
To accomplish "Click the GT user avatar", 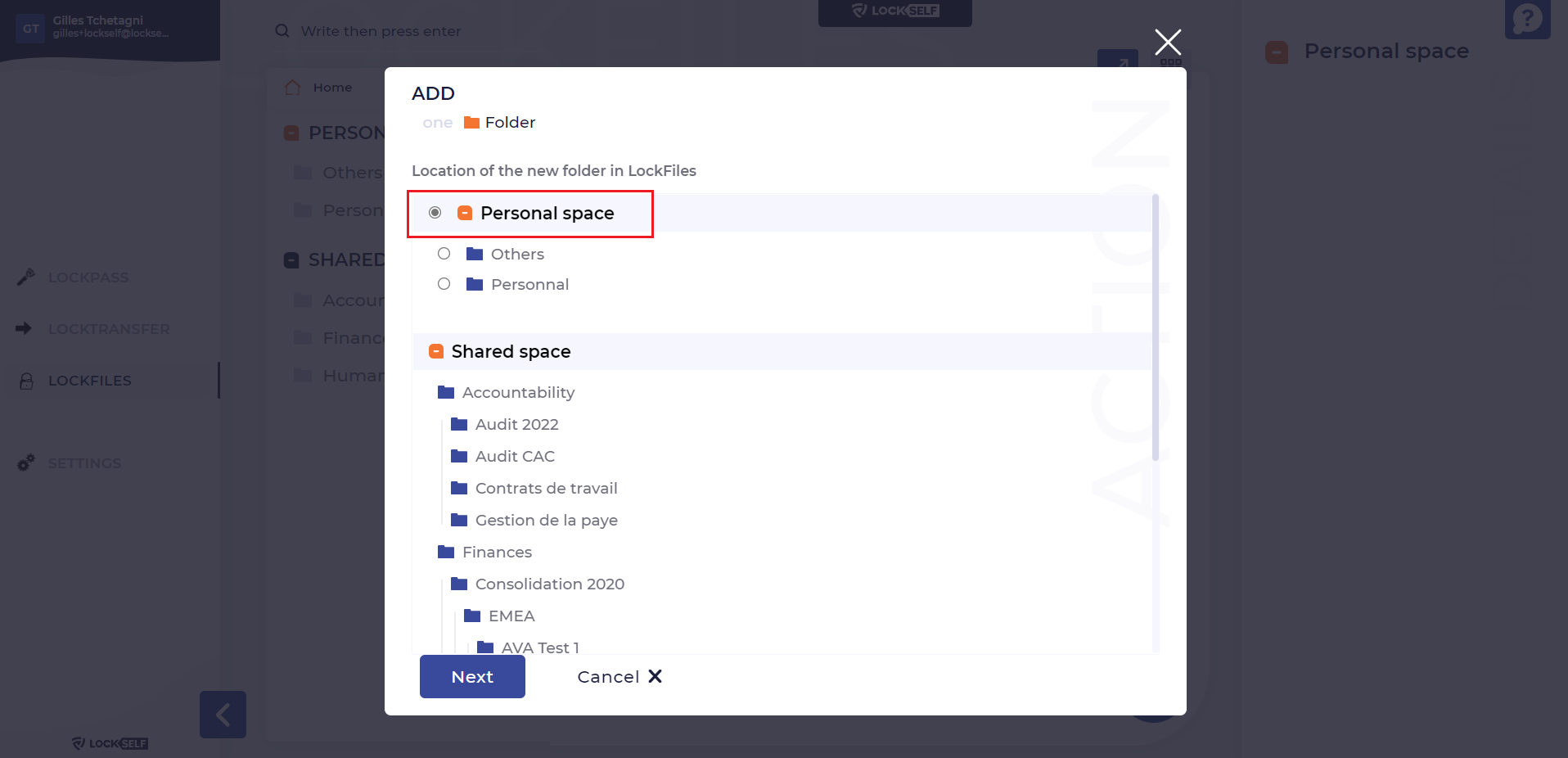I will pos(30,28).
